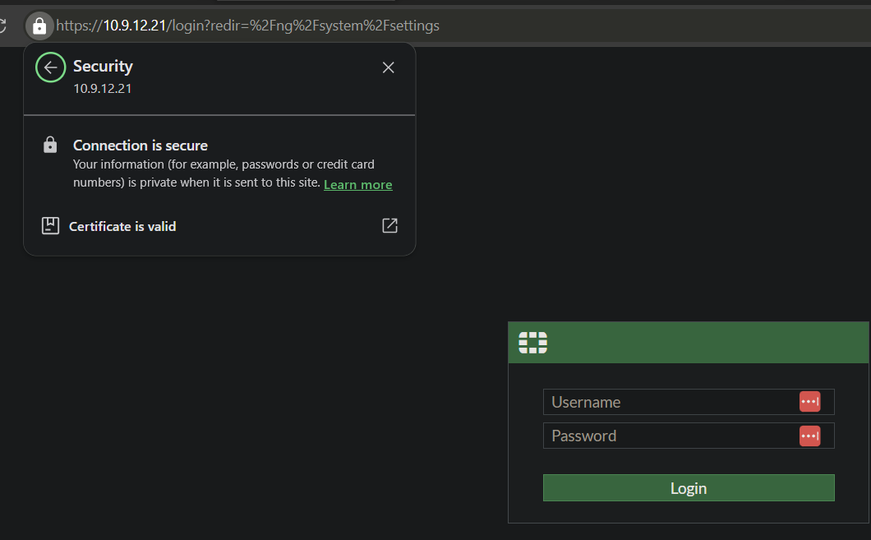Click the 10.9.12.21 host under Security
871x540 pixels.
click(103, 88)
